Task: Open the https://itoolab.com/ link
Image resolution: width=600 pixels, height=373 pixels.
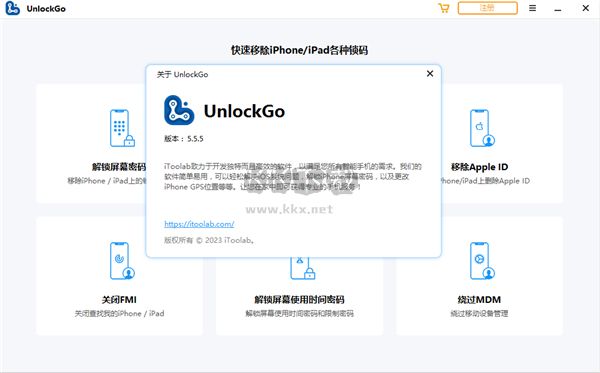Action: (199, 224)
